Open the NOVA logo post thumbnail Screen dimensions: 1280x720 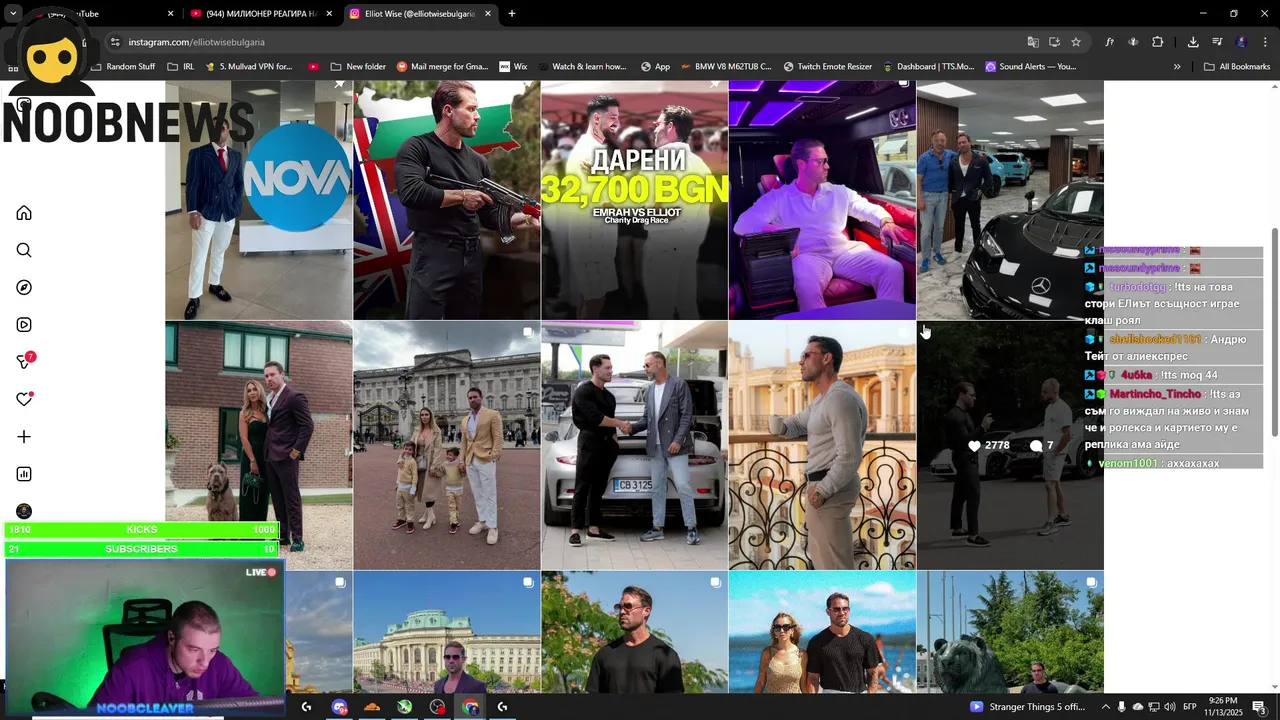(x=259, y=200)
